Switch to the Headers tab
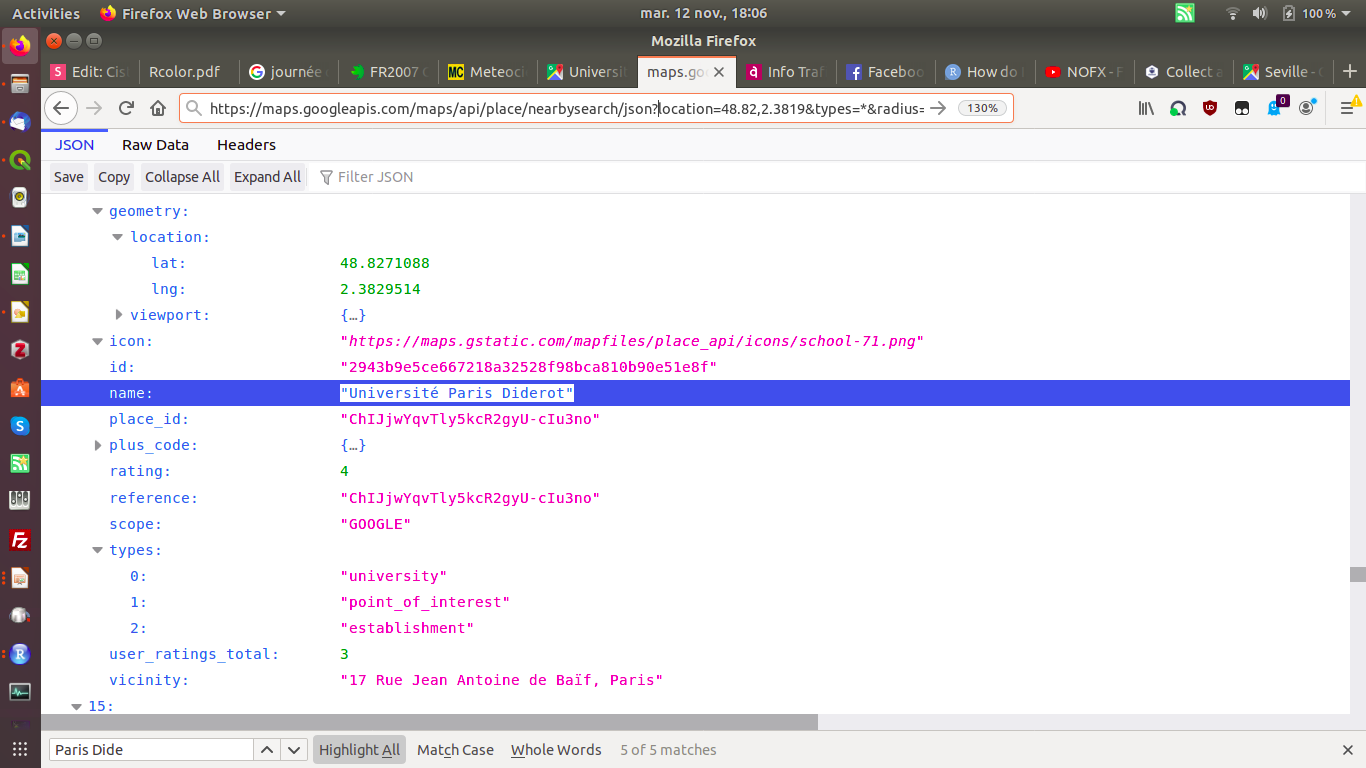Viewport: 1366px width, 768px height. (246, 145)
